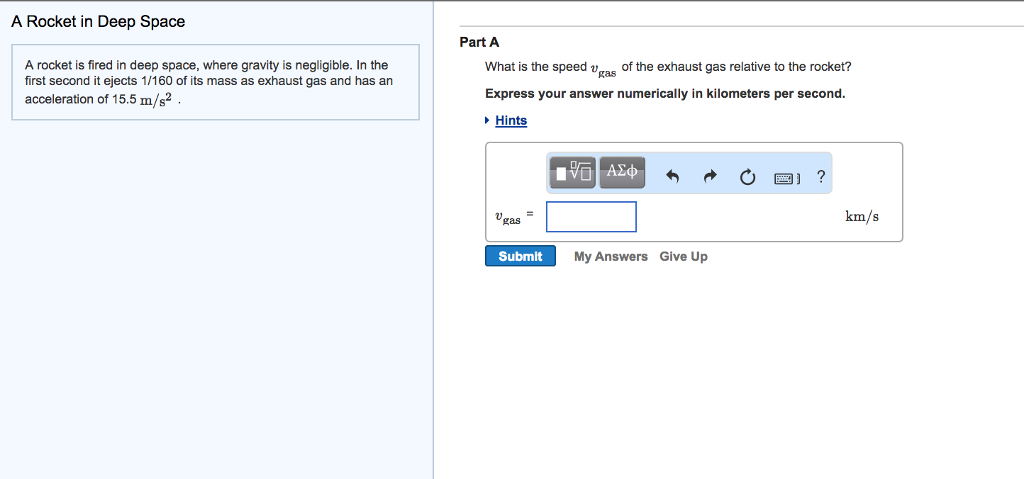1024x479 pixels.
Task: Open the Greek symbols ΑΣϕ palette
Action: point(622,172)
